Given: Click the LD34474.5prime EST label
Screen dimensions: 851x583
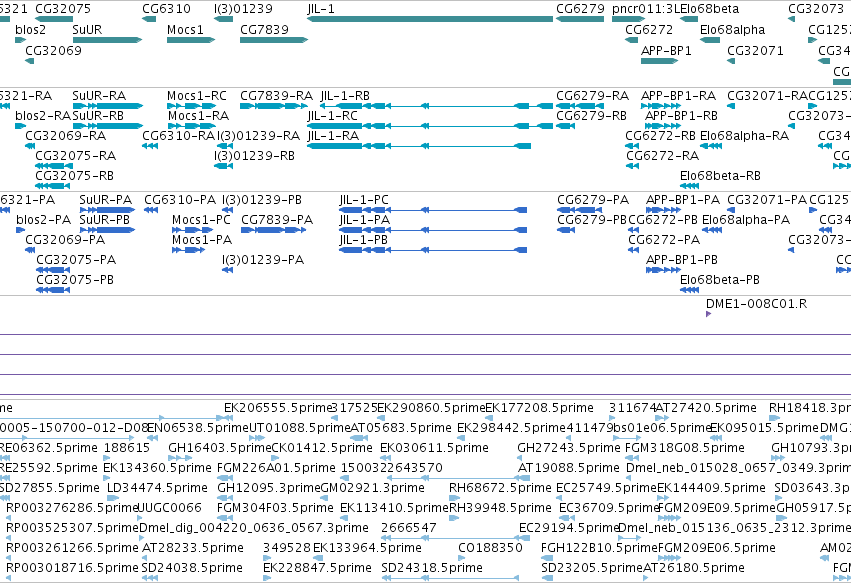Looking at the screenshot, I should pos(157,488).
